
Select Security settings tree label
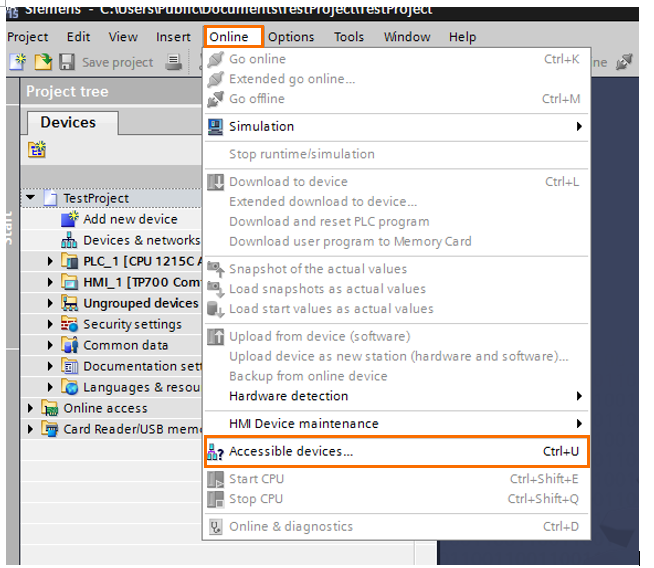point(132,324)
